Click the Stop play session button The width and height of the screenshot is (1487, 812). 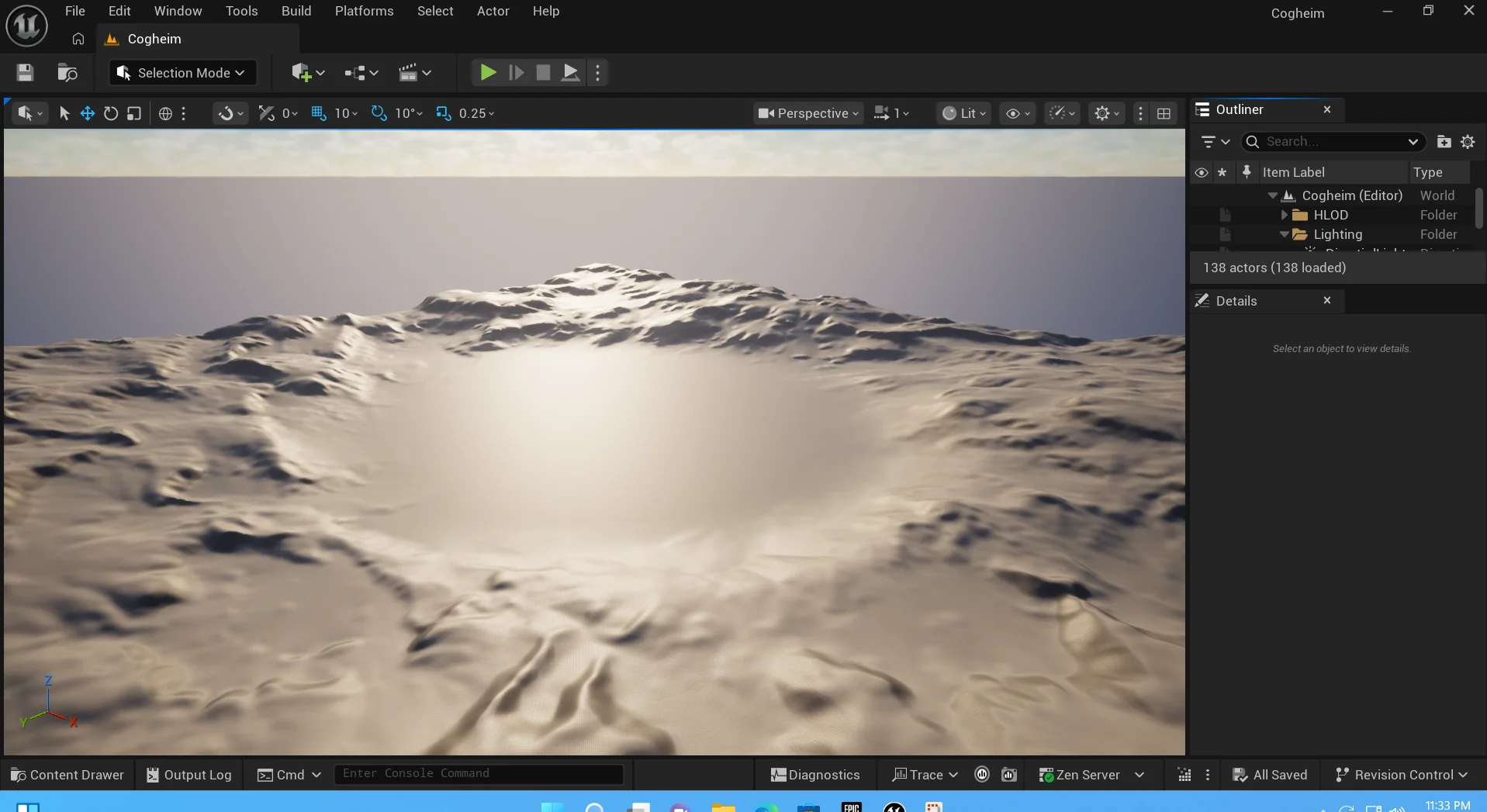543,73
